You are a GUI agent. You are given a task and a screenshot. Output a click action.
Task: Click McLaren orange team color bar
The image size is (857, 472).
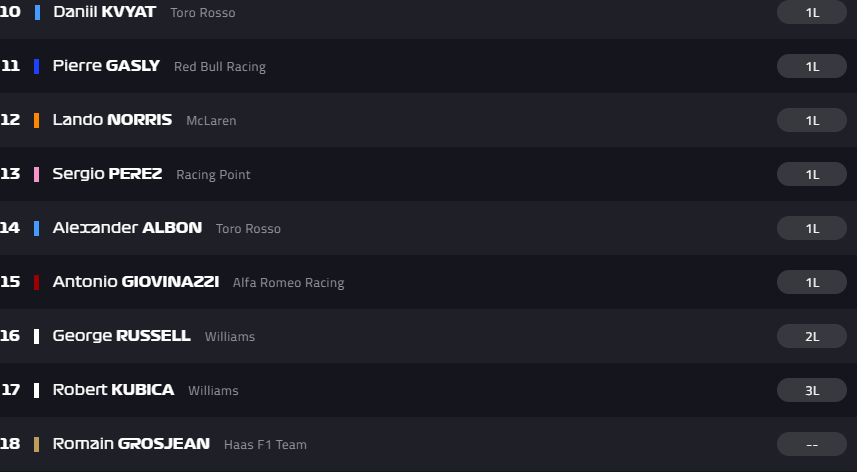tap(37, 120)
